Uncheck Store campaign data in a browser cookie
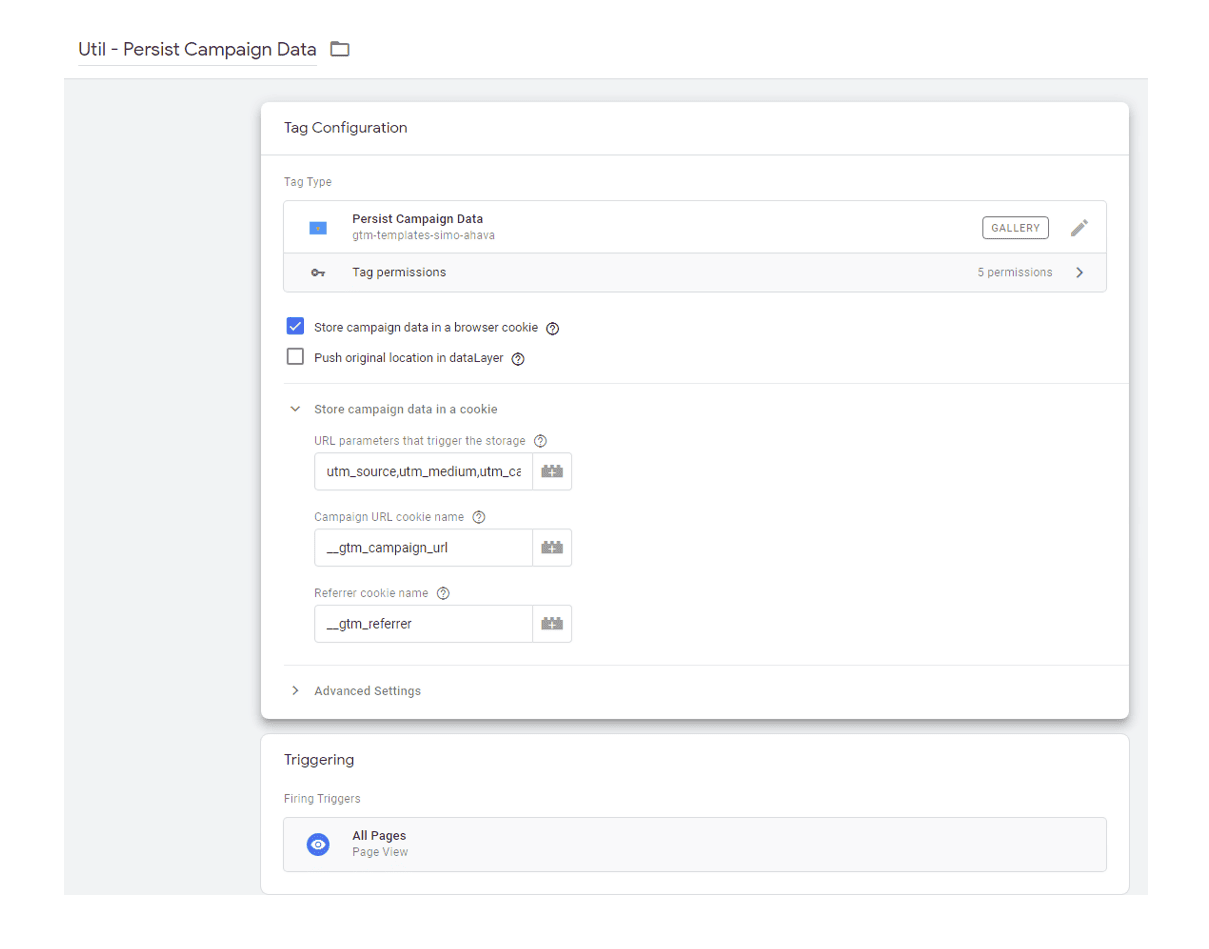The image size is (1209, 949). 295,327
